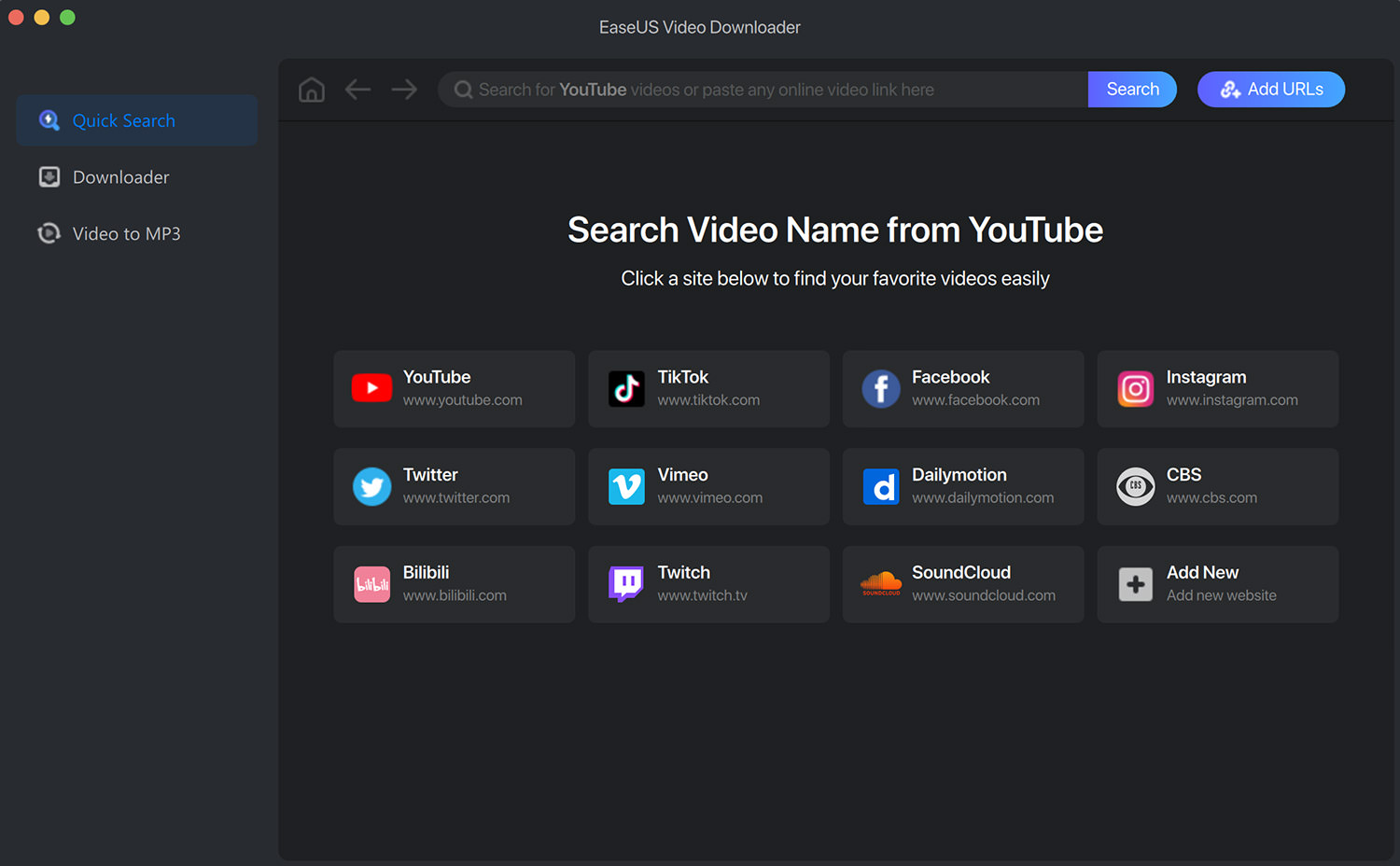Click the Video to MP3 sidebar icon
Viewport: 1400px width, 866px height.
click(49, 233)
